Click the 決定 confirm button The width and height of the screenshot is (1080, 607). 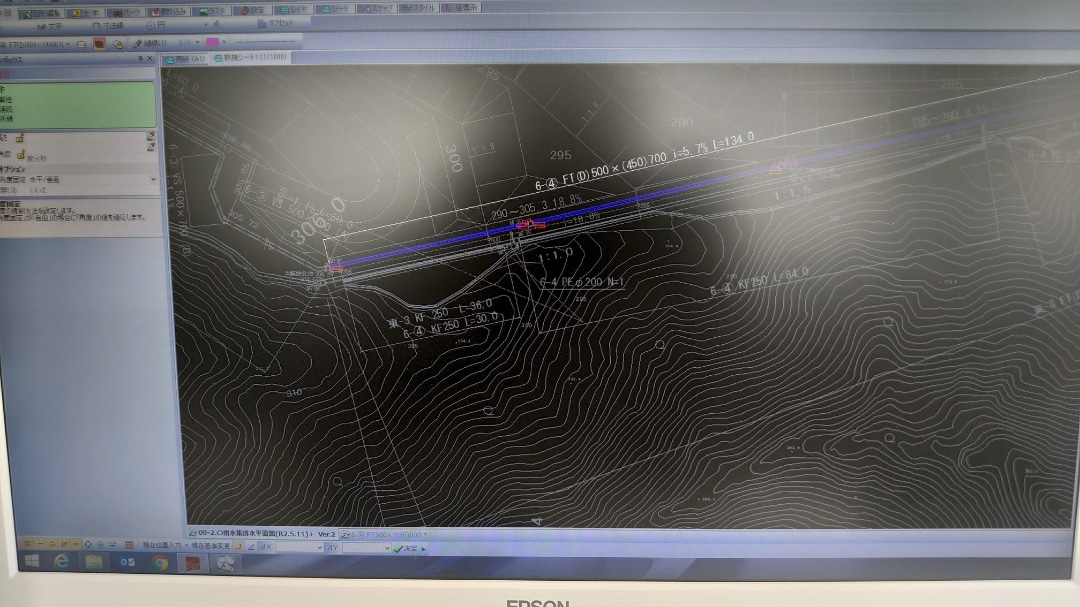tap(406, 548)
